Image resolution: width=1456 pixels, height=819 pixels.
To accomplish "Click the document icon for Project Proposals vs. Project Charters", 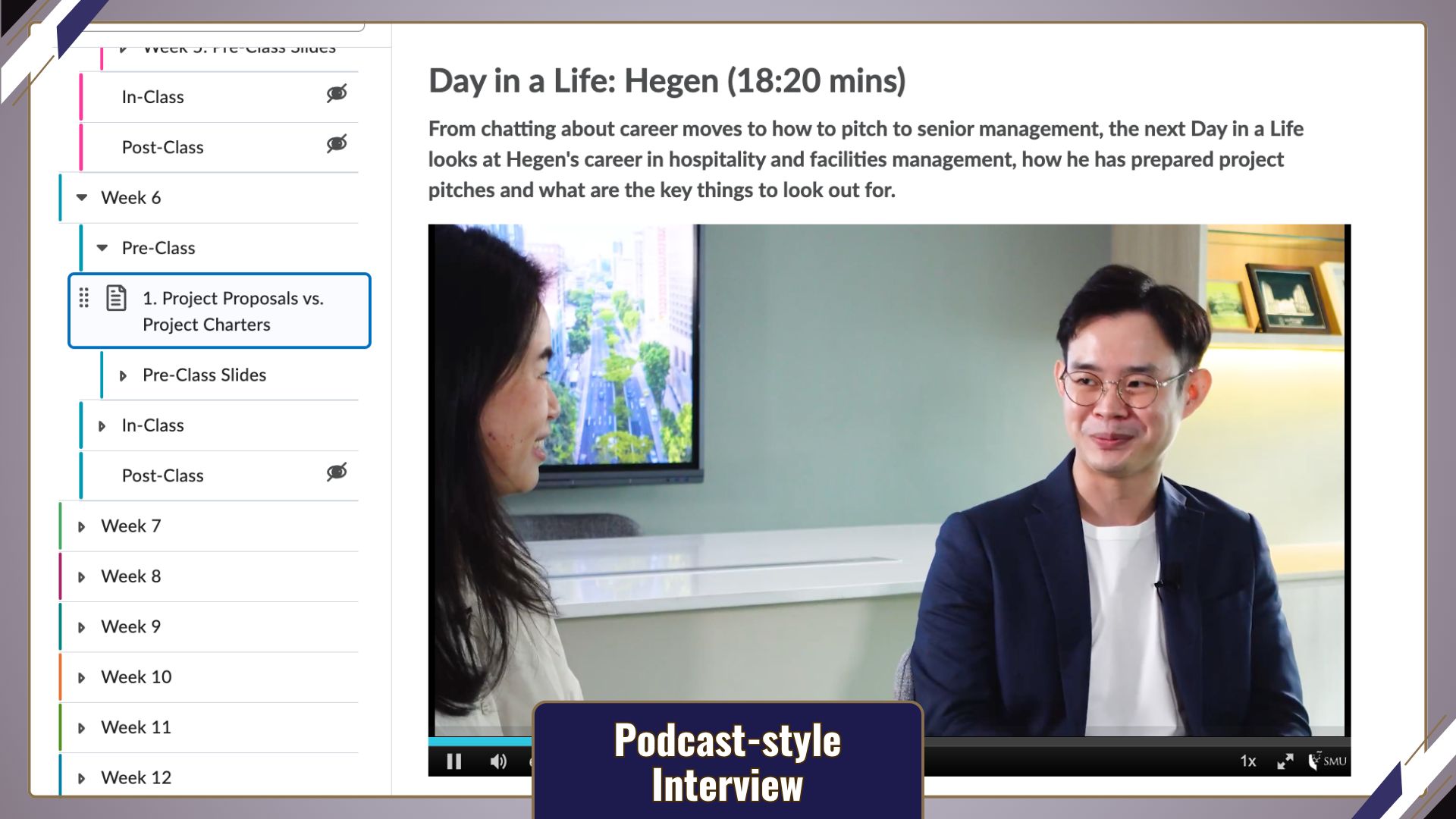I will click(116, 298).
